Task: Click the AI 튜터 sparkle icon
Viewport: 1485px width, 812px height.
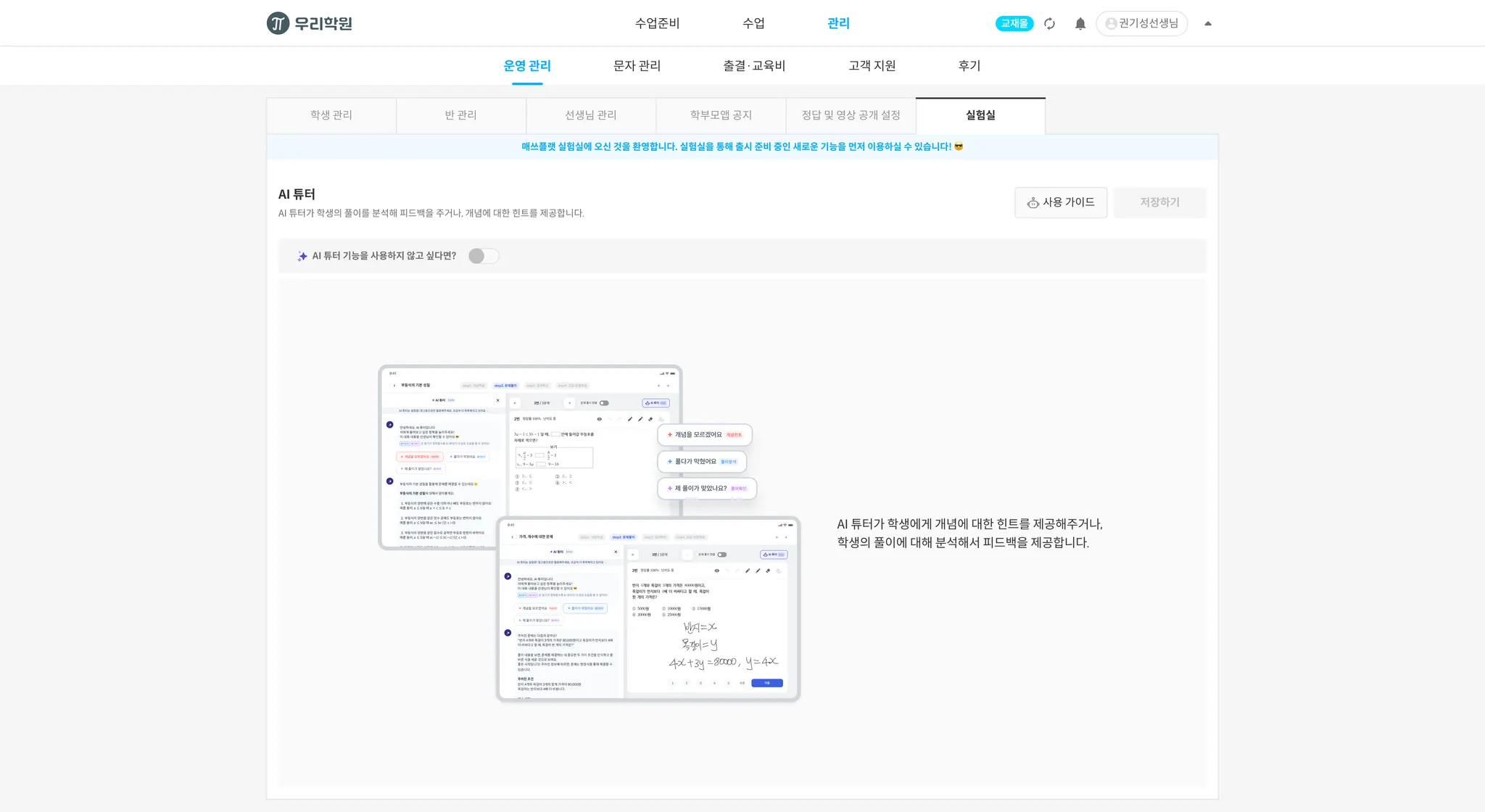Action: (x=302, y=256)
